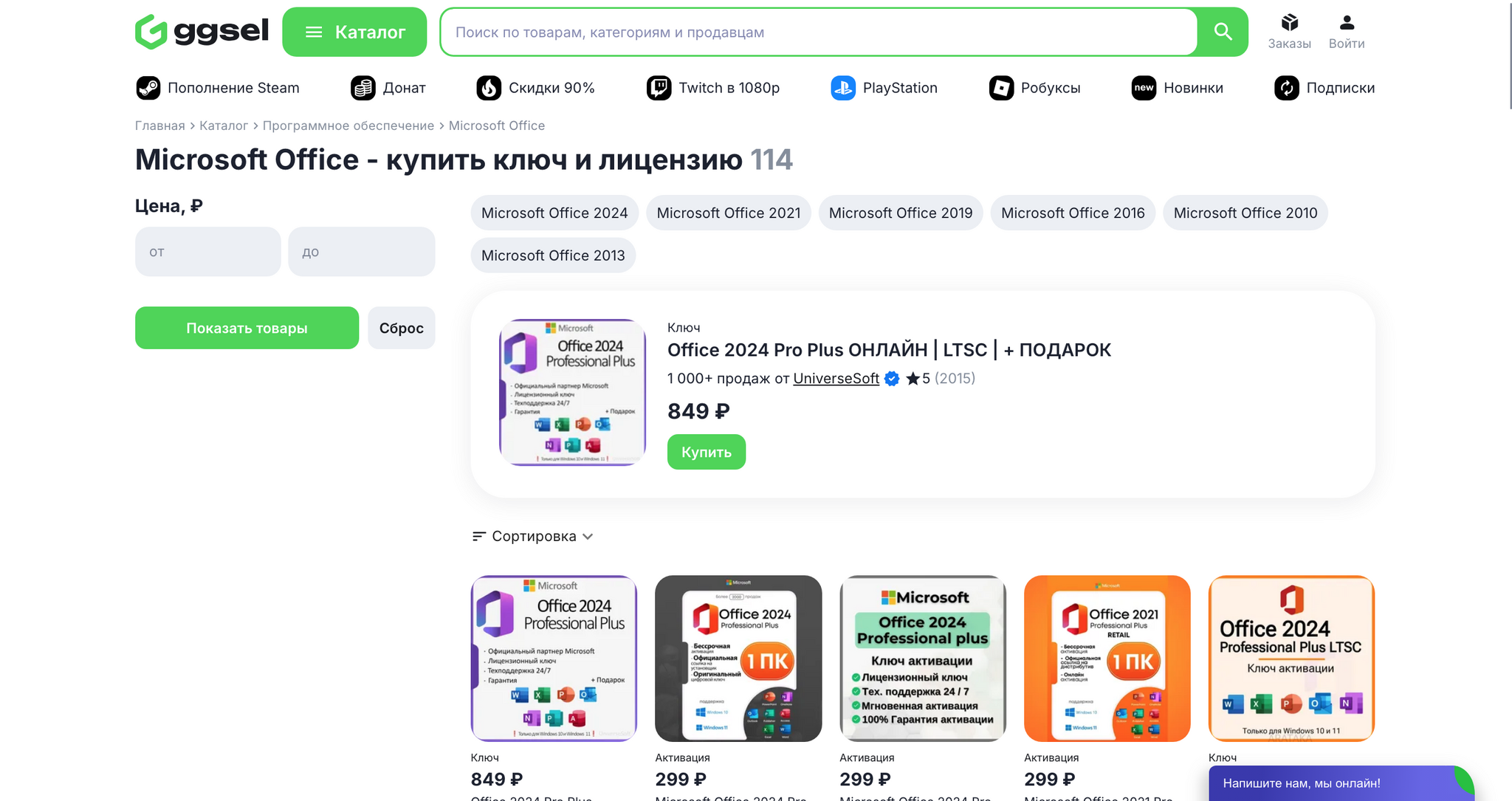Open the Orders box icon
Screen dimensions: 1512x801
tap(1289, 23)
